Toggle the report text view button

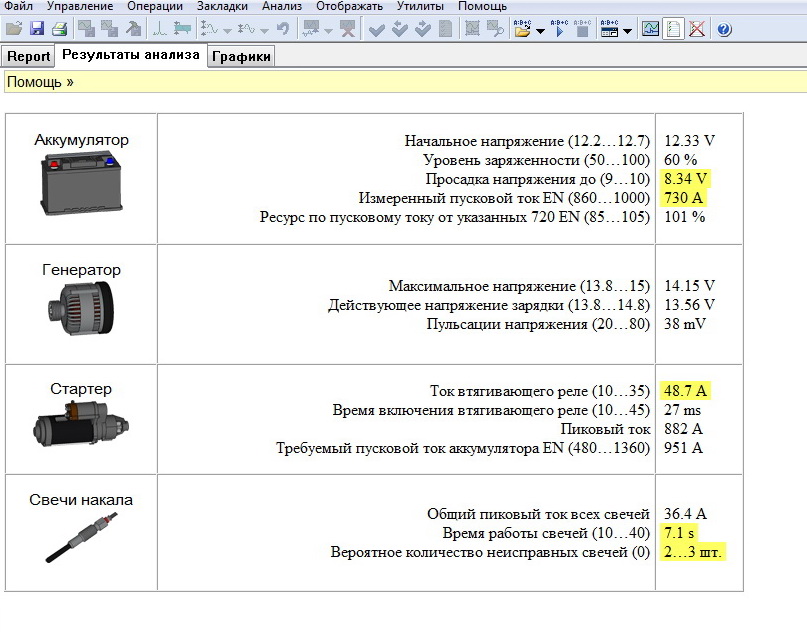point(674,29)
